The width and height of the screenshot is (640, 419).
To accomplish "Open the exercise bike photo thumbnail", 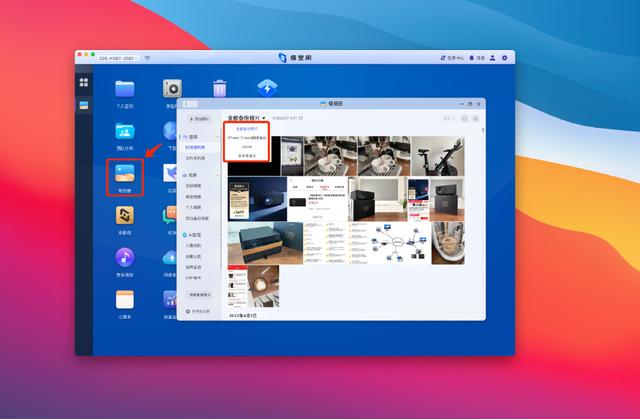I will click(x=438, y=156).
